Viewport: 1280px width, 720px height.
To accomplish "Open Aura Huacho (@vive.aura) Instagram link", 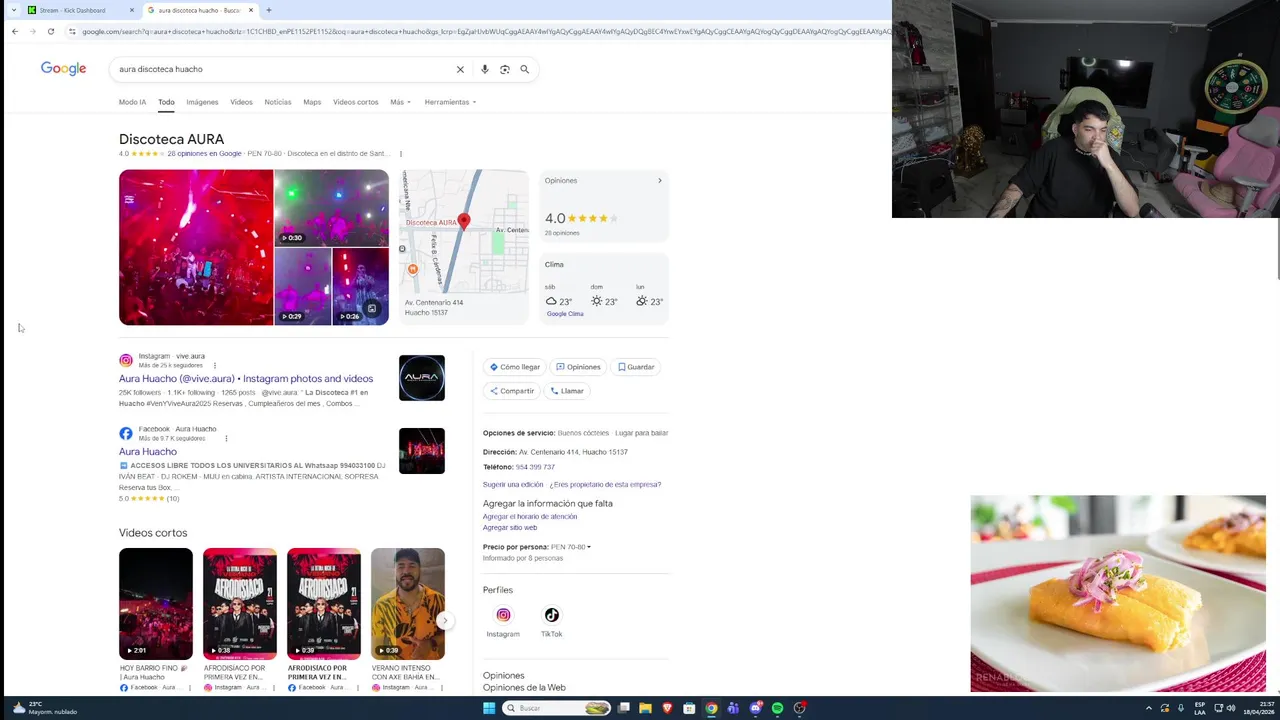I will 246,379.
